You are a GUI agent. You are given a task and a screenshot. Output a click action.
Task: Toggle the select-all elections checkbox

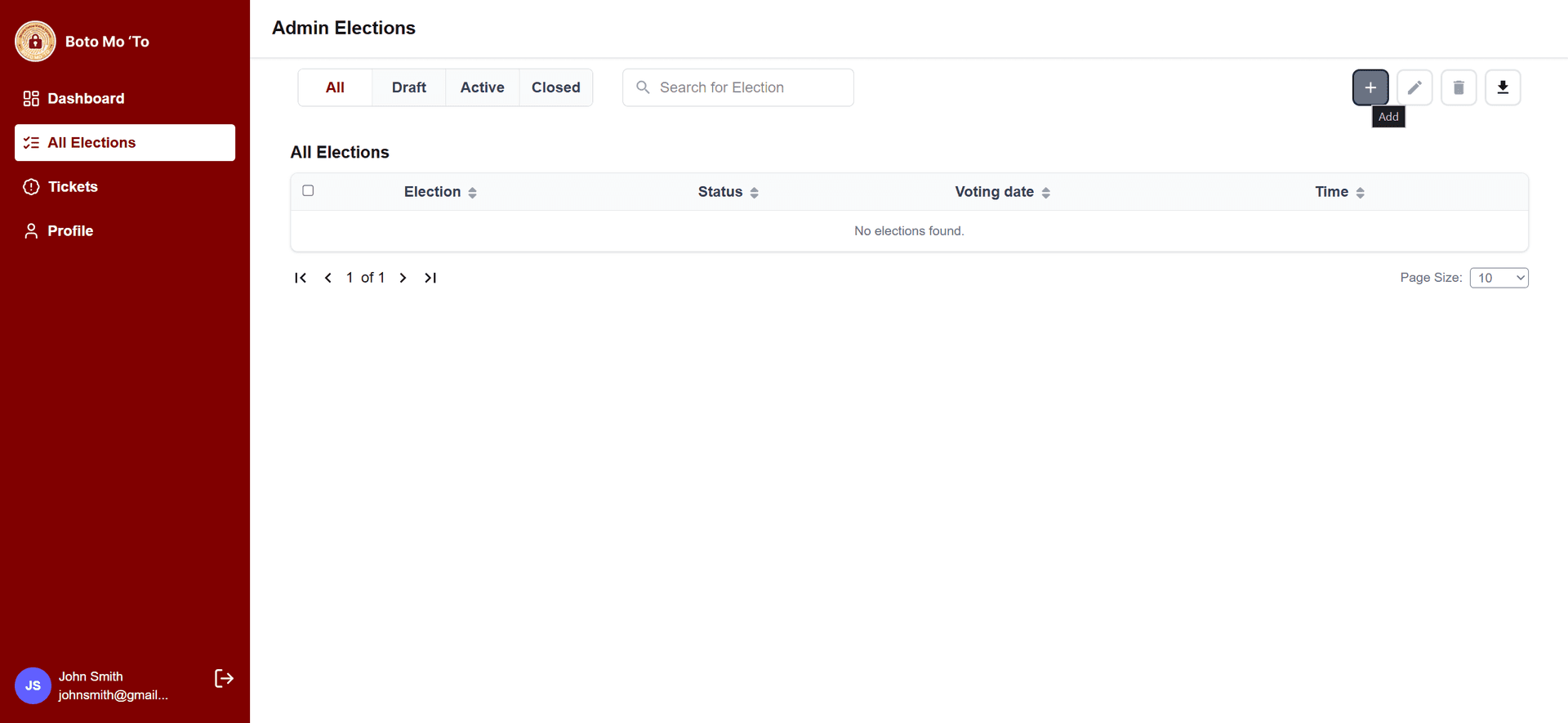click(x=308, y=190)
